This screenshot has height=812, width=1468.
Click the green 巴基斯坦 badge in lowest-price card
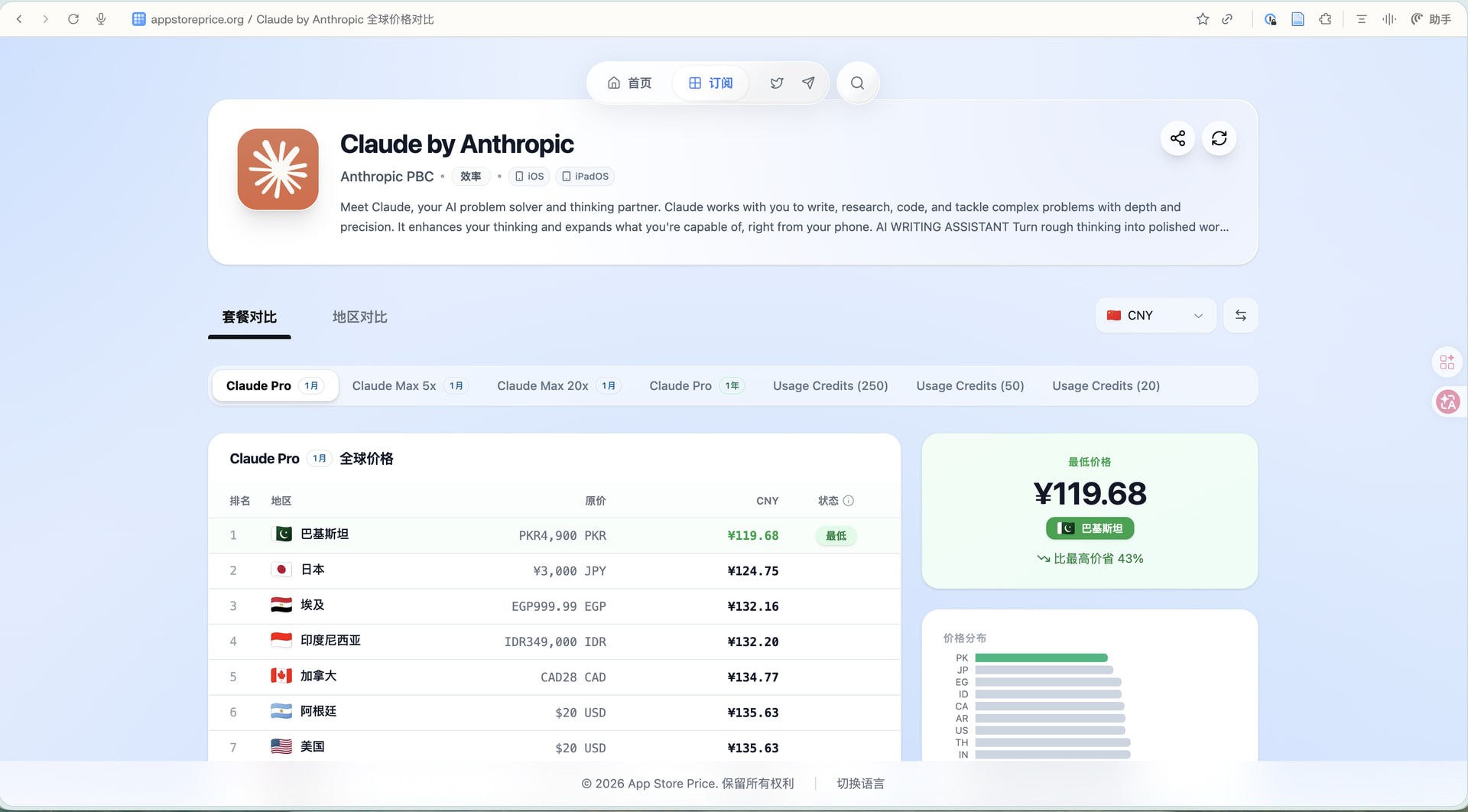coord(1090,528)
